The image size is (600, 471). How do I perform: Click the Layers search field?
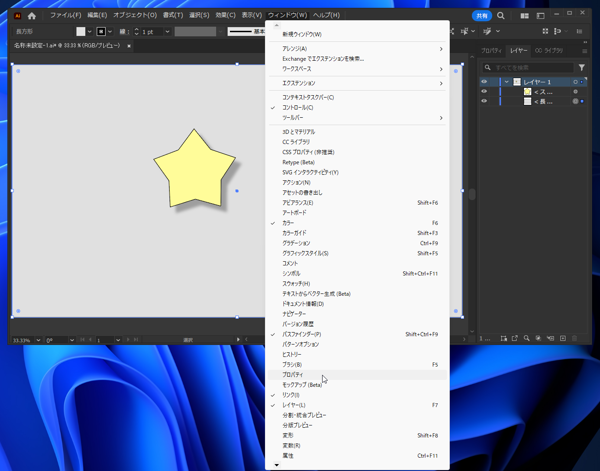point(528,68)
